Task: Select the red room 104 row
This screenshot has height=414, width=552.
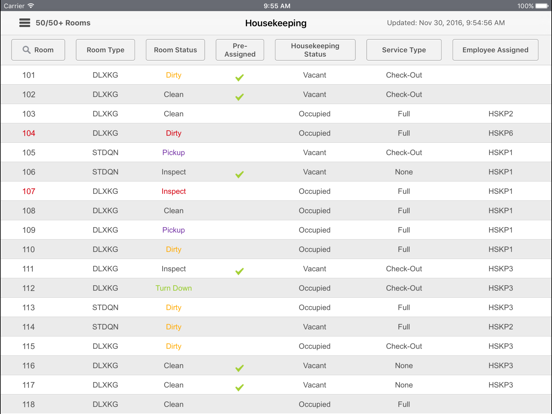Action: click(x=276, y=133)
